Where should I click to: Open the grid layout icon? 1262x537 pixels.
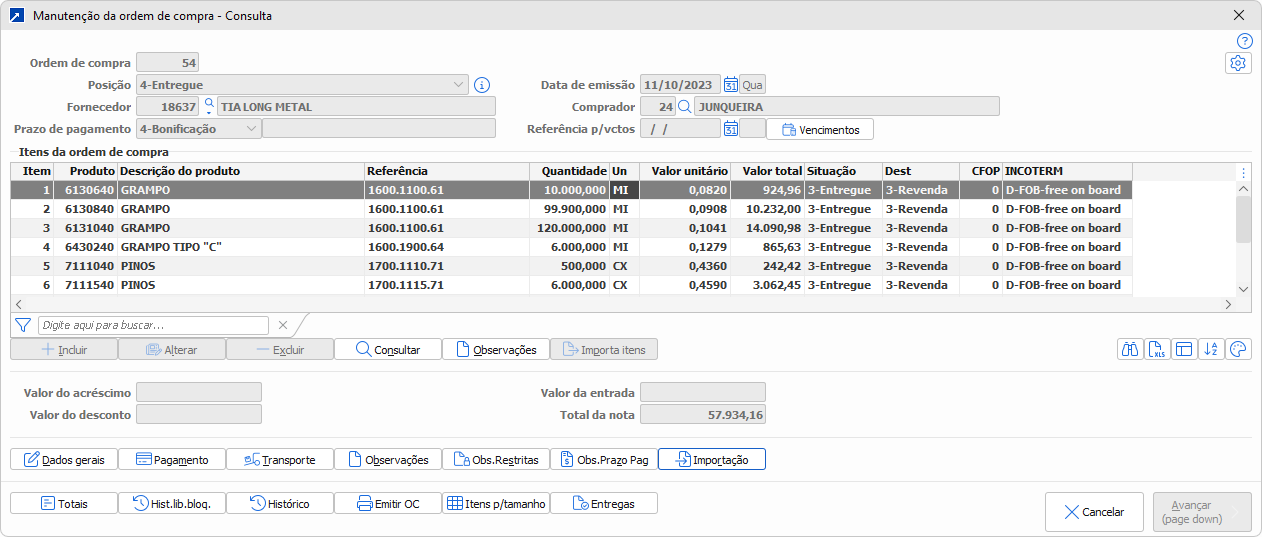click(1184, 349)
